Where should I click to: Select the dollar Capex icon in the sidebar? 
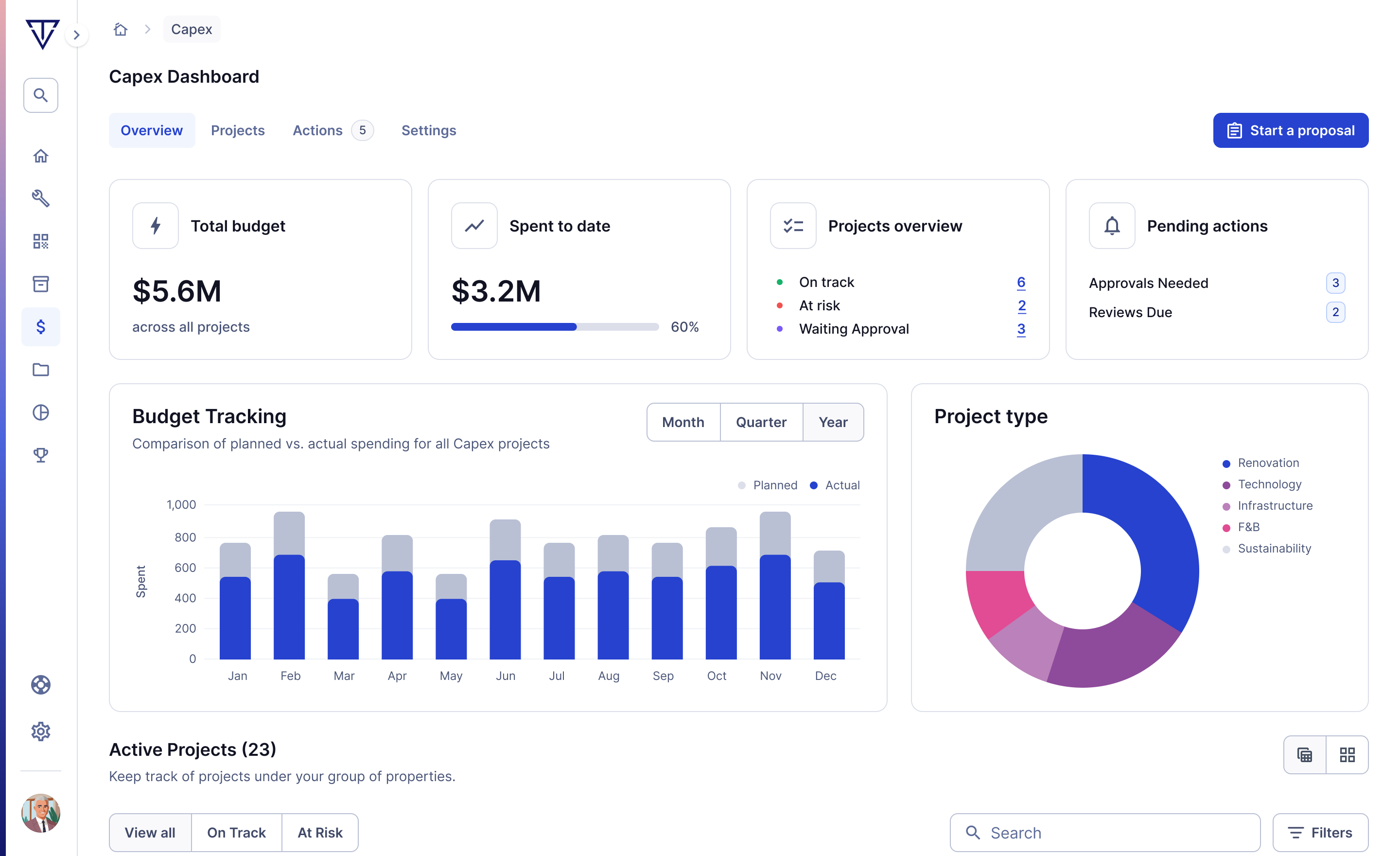pos(40,326)
